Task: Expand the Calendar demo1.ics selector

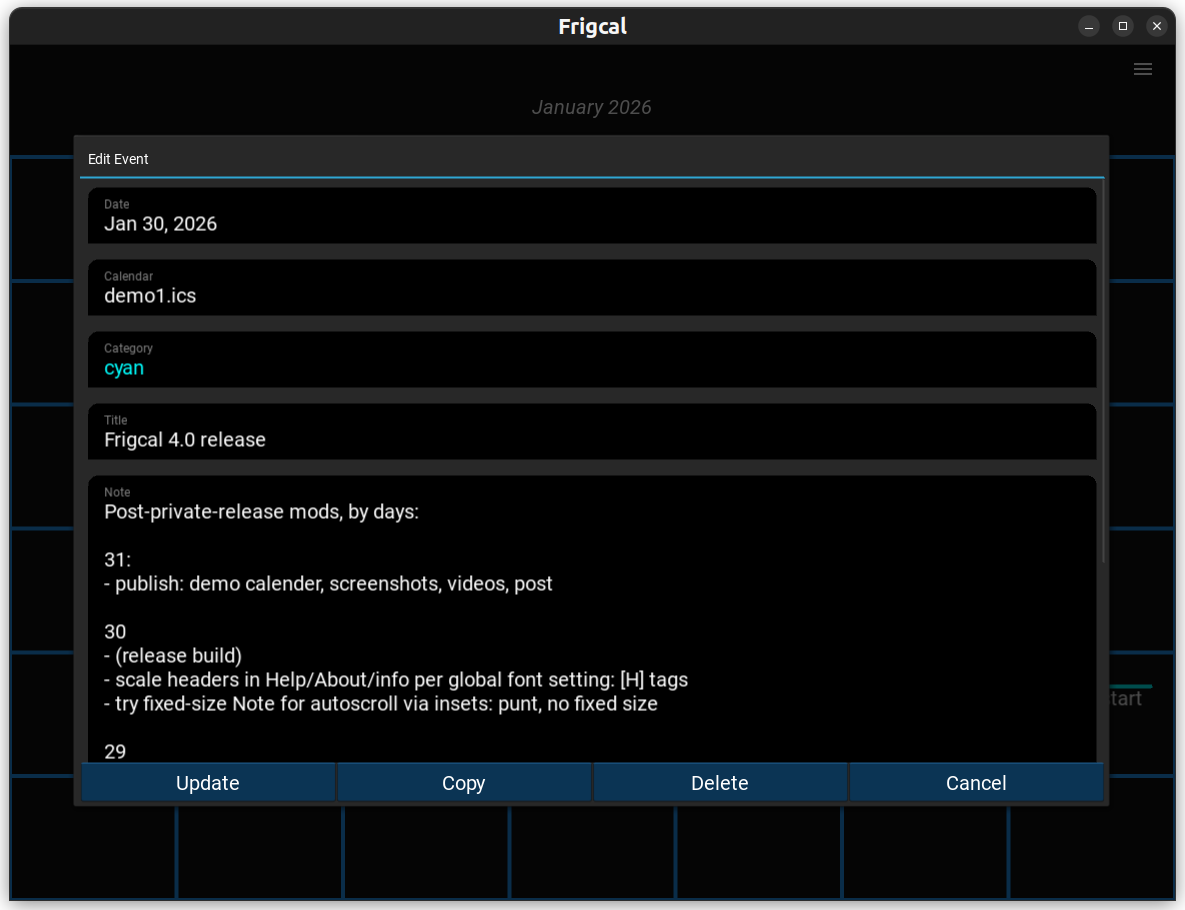Action: pos(592,288)
